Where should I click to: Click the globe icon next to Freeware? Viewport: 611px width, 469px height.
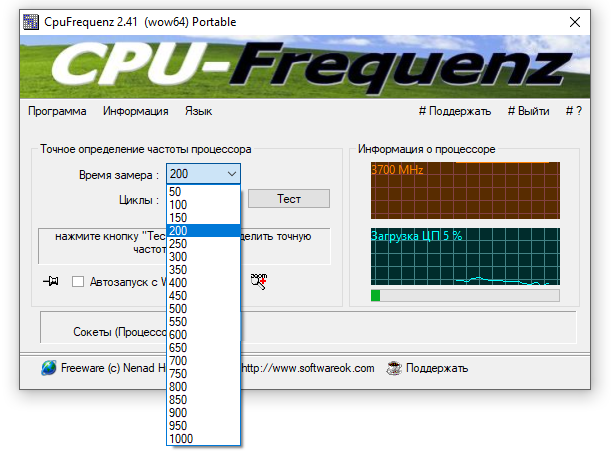49,368
